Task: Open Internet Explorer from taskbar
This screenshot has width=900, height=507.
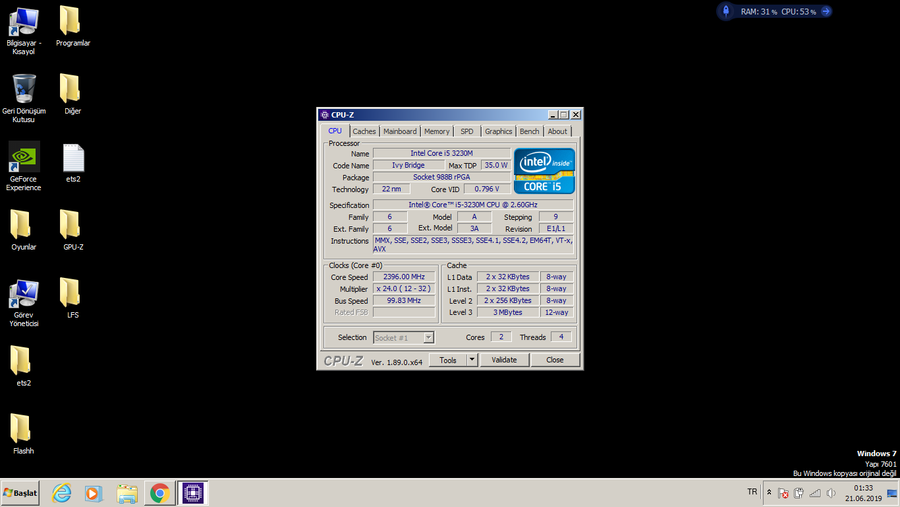Action: pyautogui.click(x=61, y=493)
